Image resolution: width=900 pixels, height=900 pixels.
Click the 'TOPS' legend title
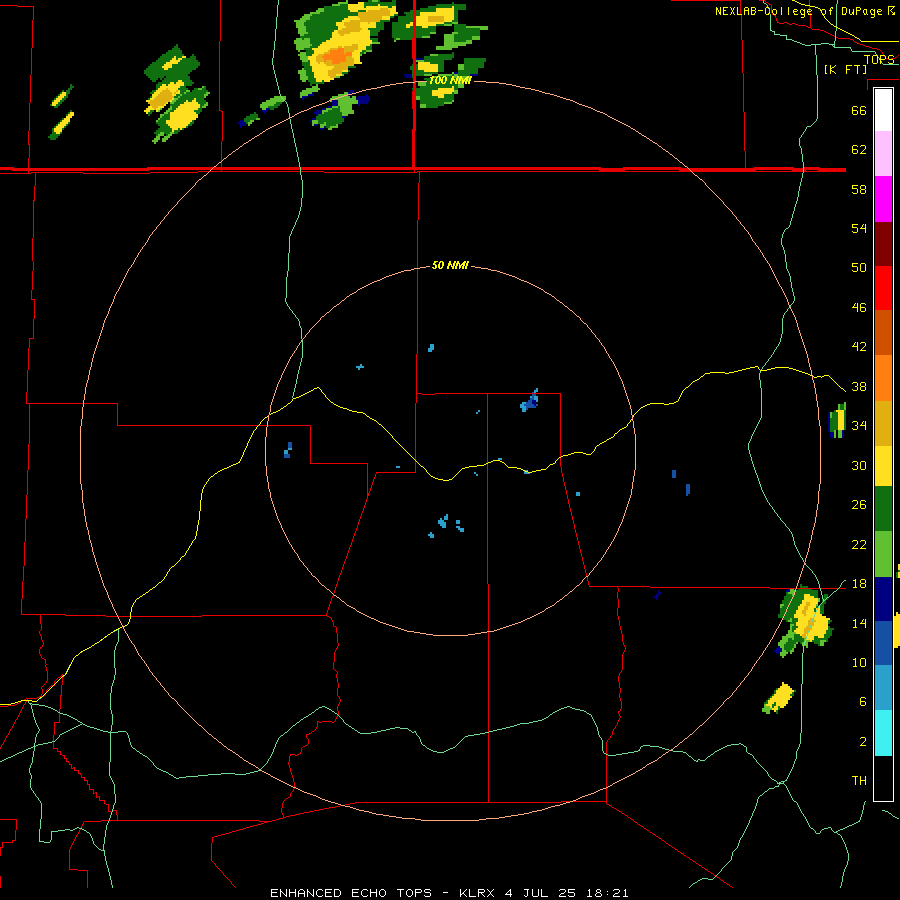879,59
